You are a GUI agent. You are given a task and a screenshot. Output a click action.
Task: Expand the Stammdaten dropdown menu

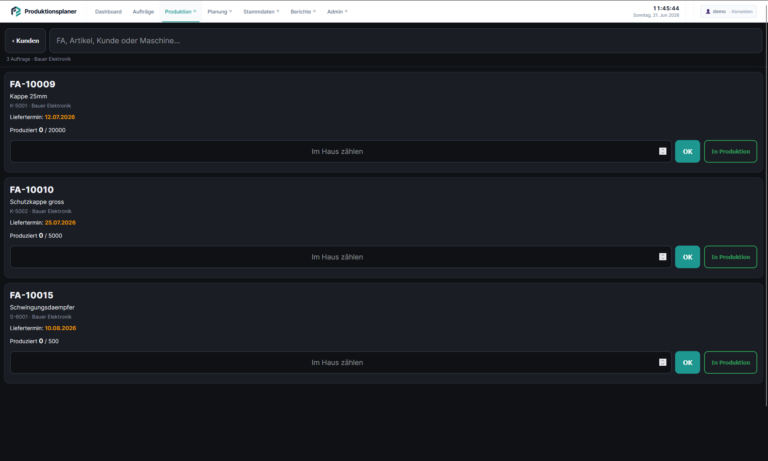pyautogui.click(x=261, y=12)
